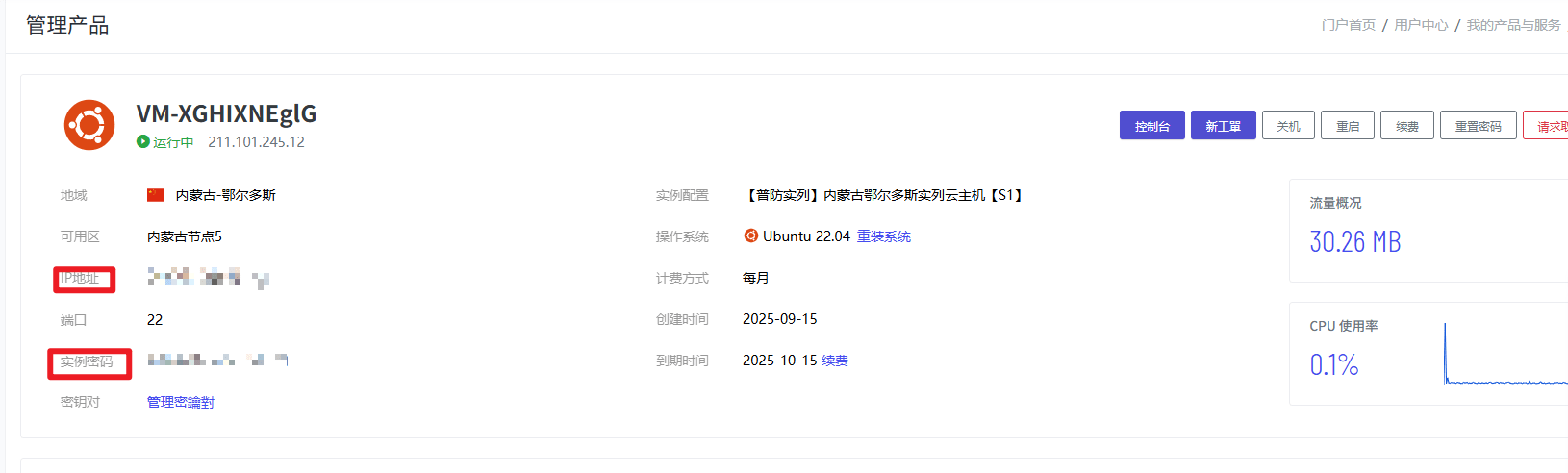This screenshot has width=1568, height=473.
Task: Navigate to 用户中心 breadcrumb link
Action: click(1421, 25)
